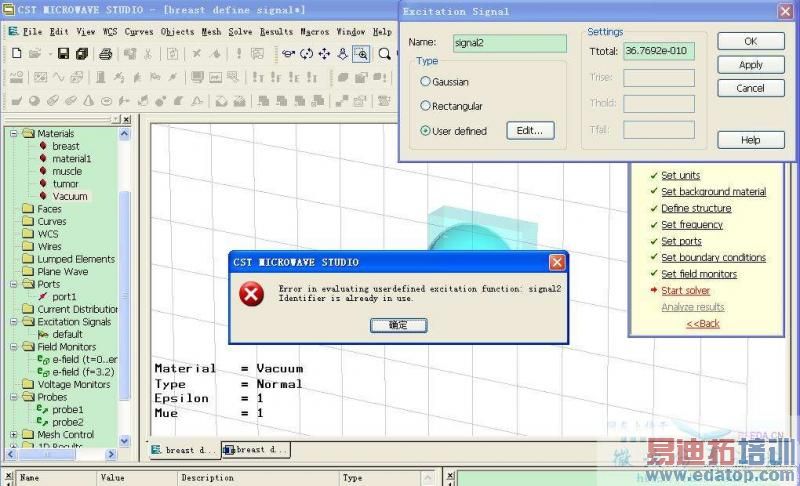
Task: Click the sine wave excitation signal icon
Action: 59,77
